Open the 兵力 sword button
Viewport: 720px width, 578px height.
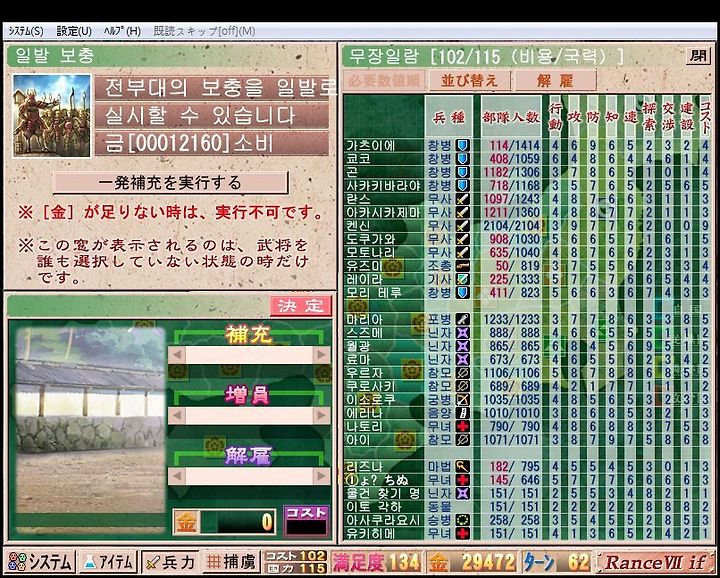(170, 562)
